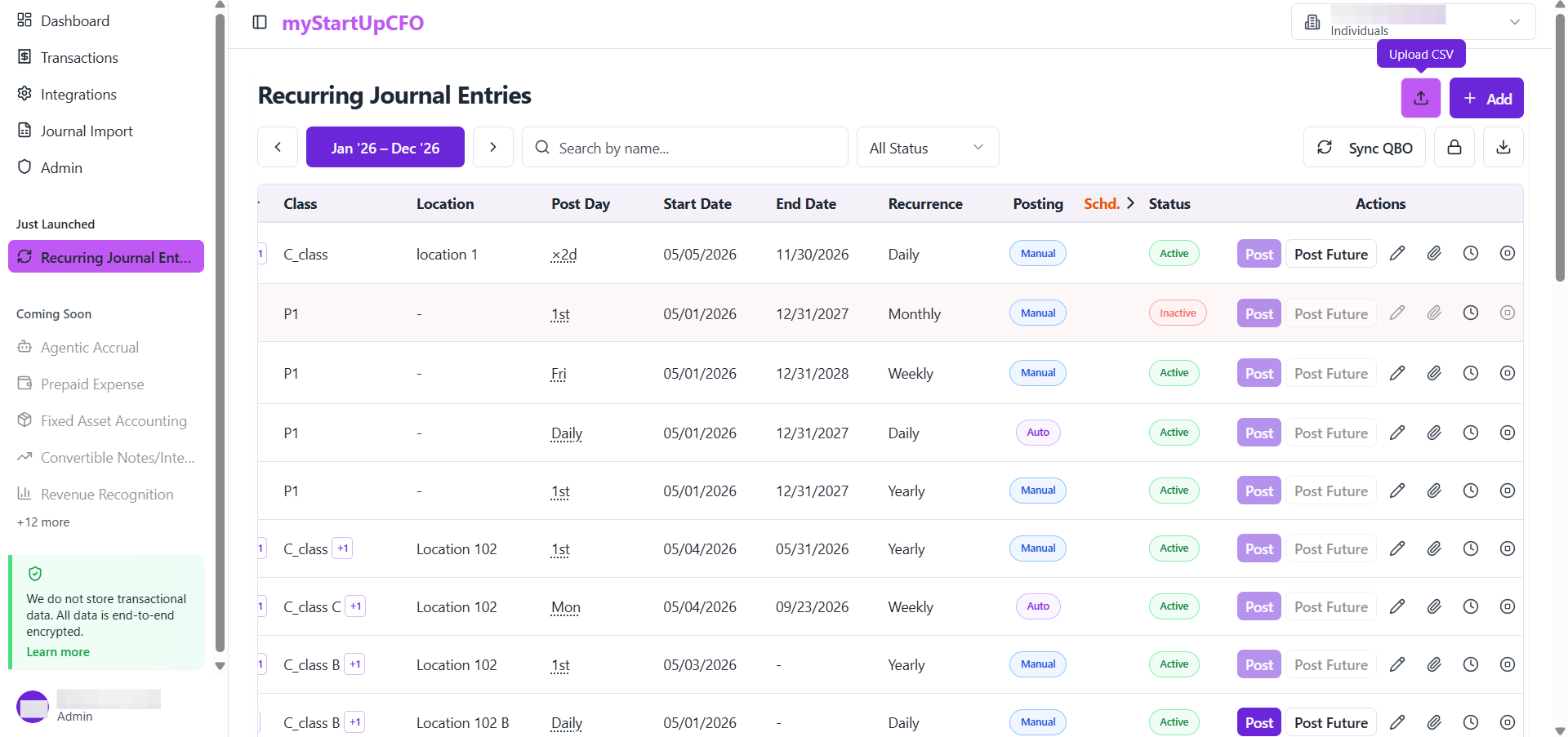Open attachments for the Weekly Fri entry
1568x737 pixels.
pos(1434,373)
